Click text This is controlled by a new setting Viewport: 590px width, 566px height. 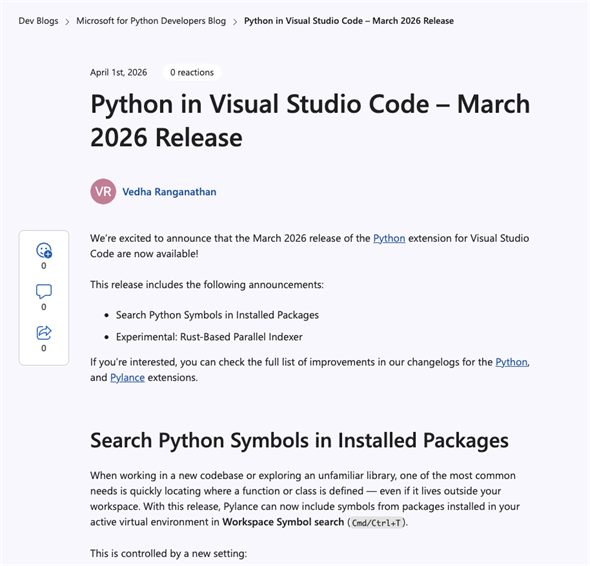169,554
